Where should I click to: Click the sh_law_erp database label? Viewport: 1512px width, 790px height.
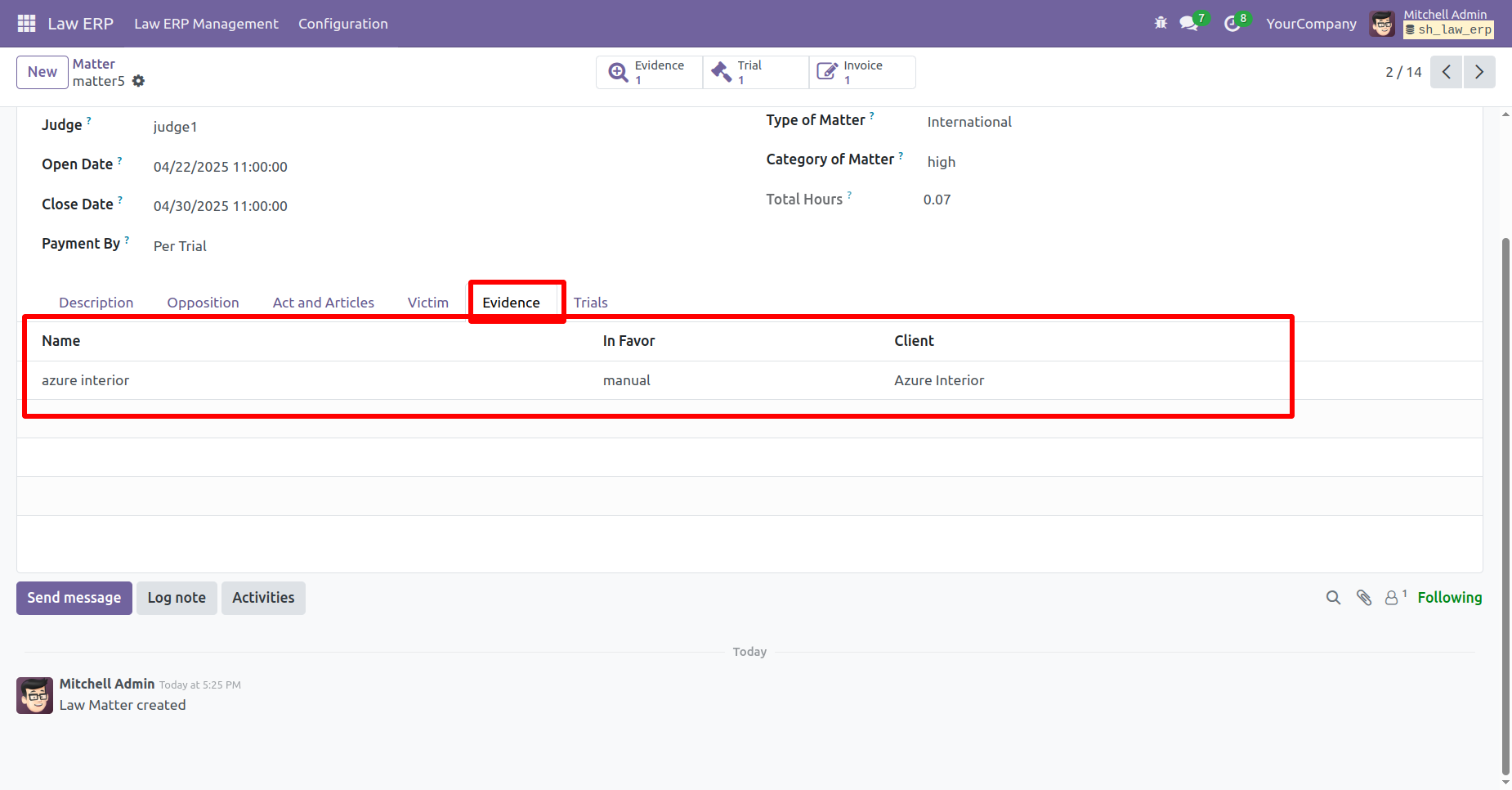point(1448,29)
